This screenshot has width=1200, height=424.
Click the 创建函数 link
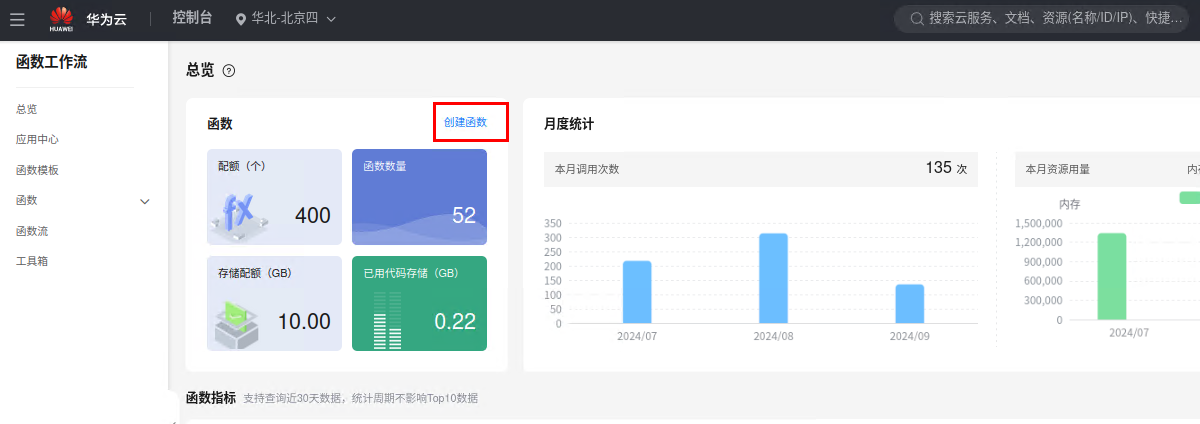(x=465, y=122)
